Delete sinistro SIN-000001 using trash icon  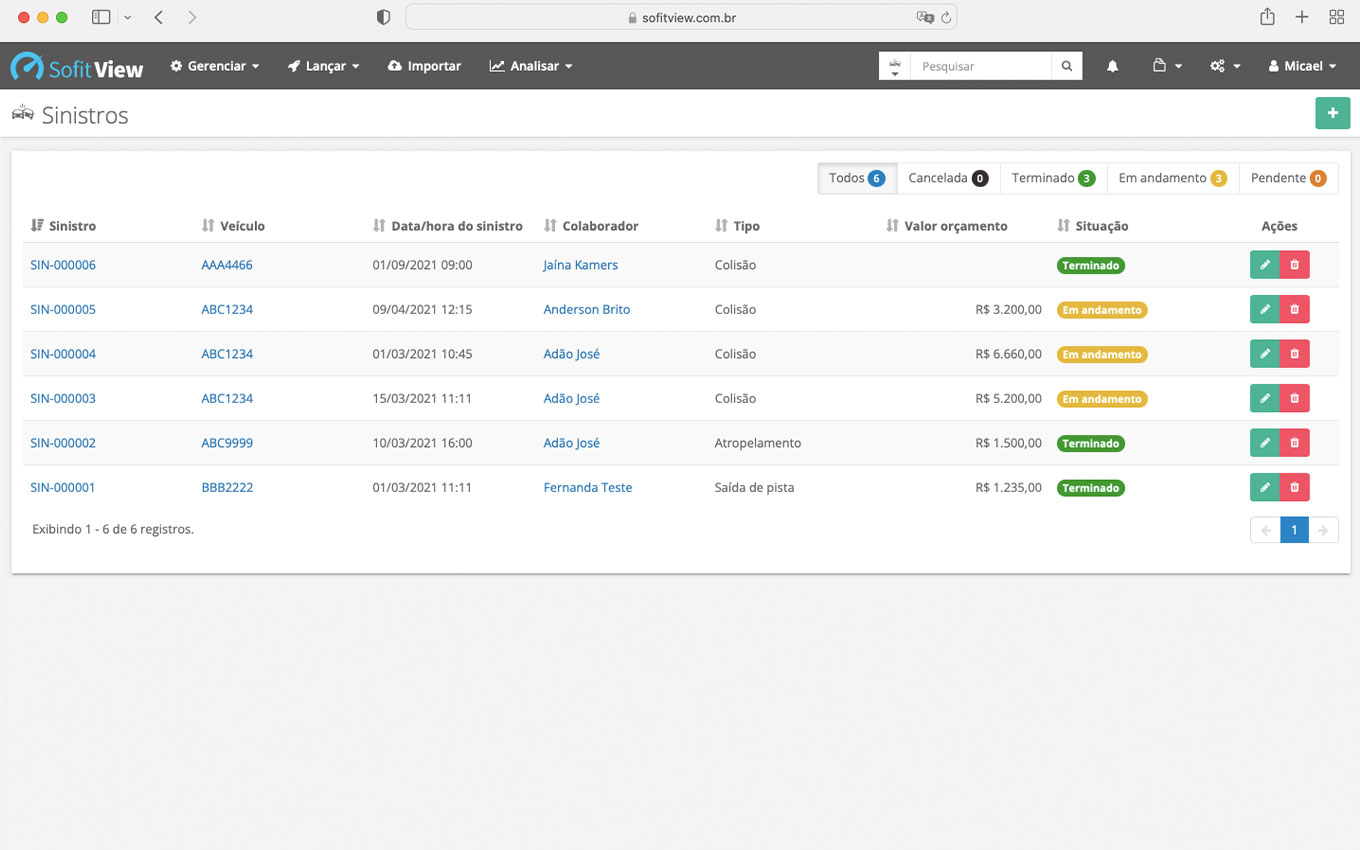(1294, 487)
